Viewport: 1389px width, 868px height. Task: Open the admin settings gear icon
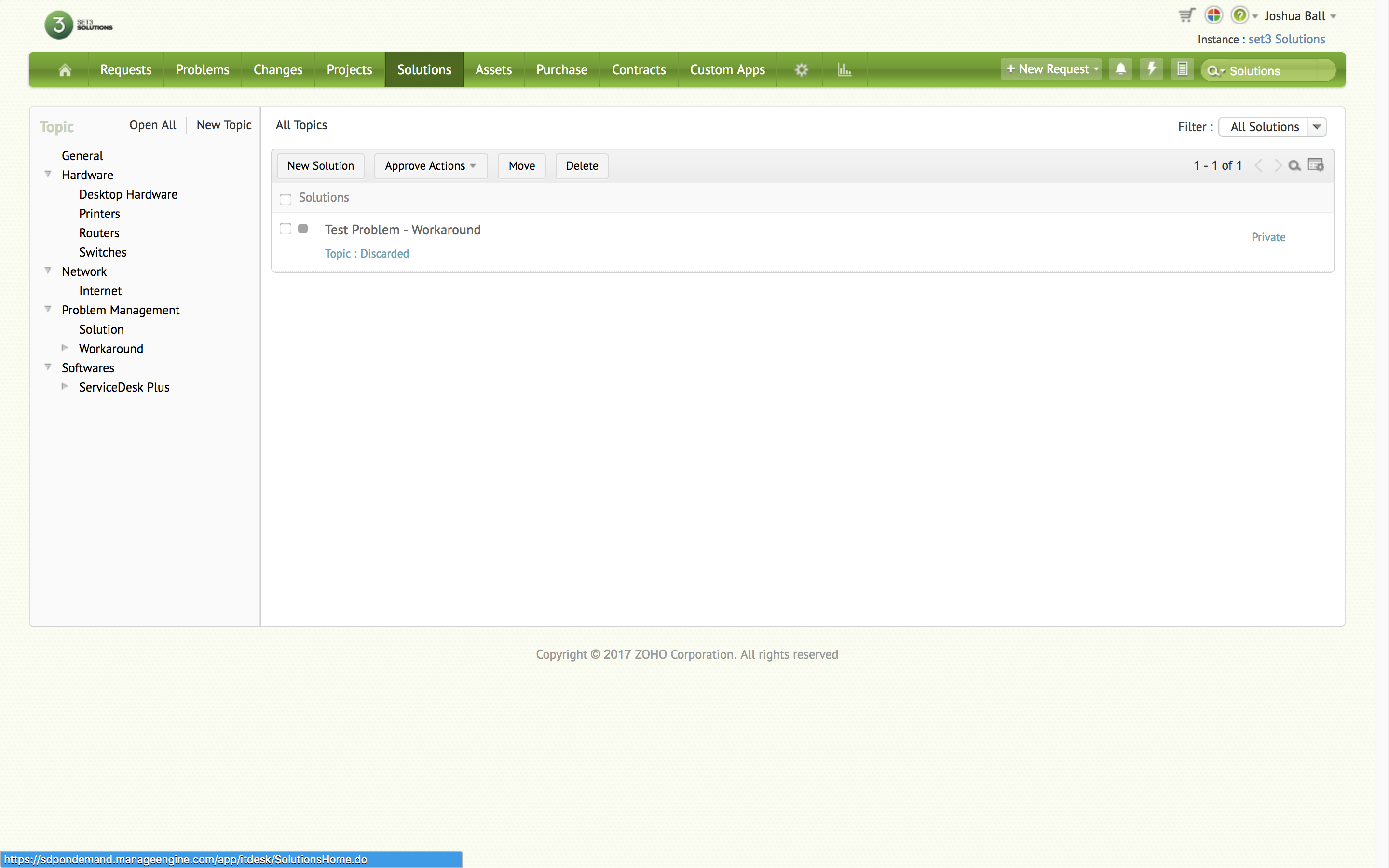point(801,70)
